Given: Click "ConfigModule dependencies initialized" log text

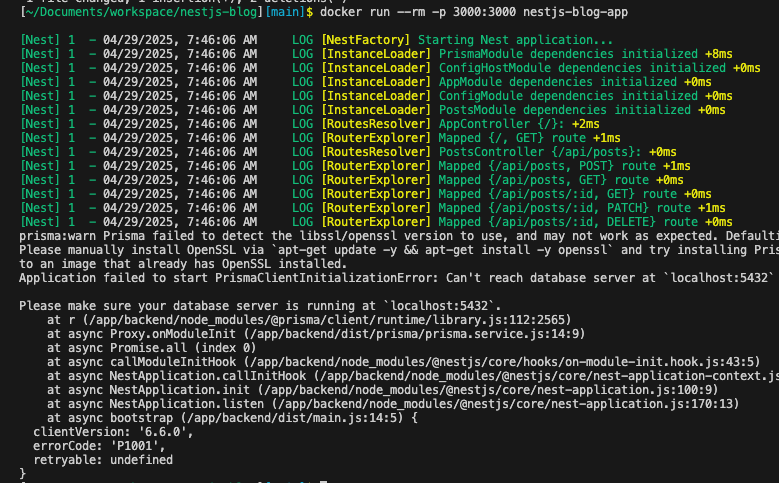Looking at the screenshot, I should 568,95.
